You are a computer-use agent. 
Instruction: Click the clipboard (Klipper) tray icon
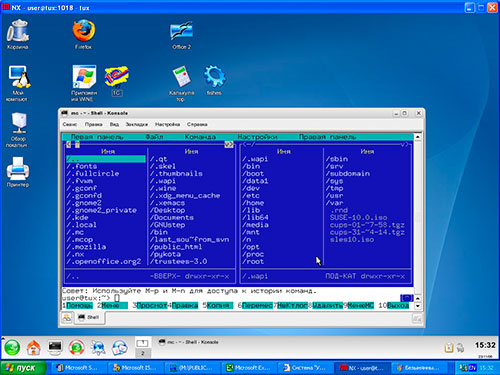point(449,348)
